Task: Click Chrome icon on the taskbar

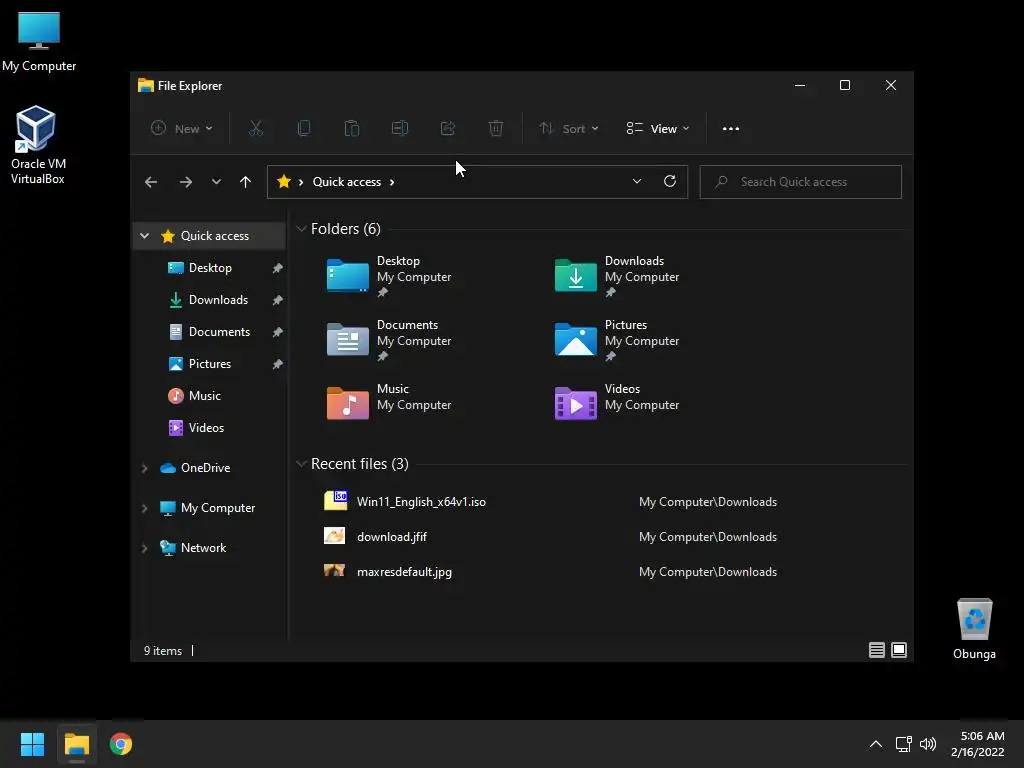Action: tap(121, 744)
